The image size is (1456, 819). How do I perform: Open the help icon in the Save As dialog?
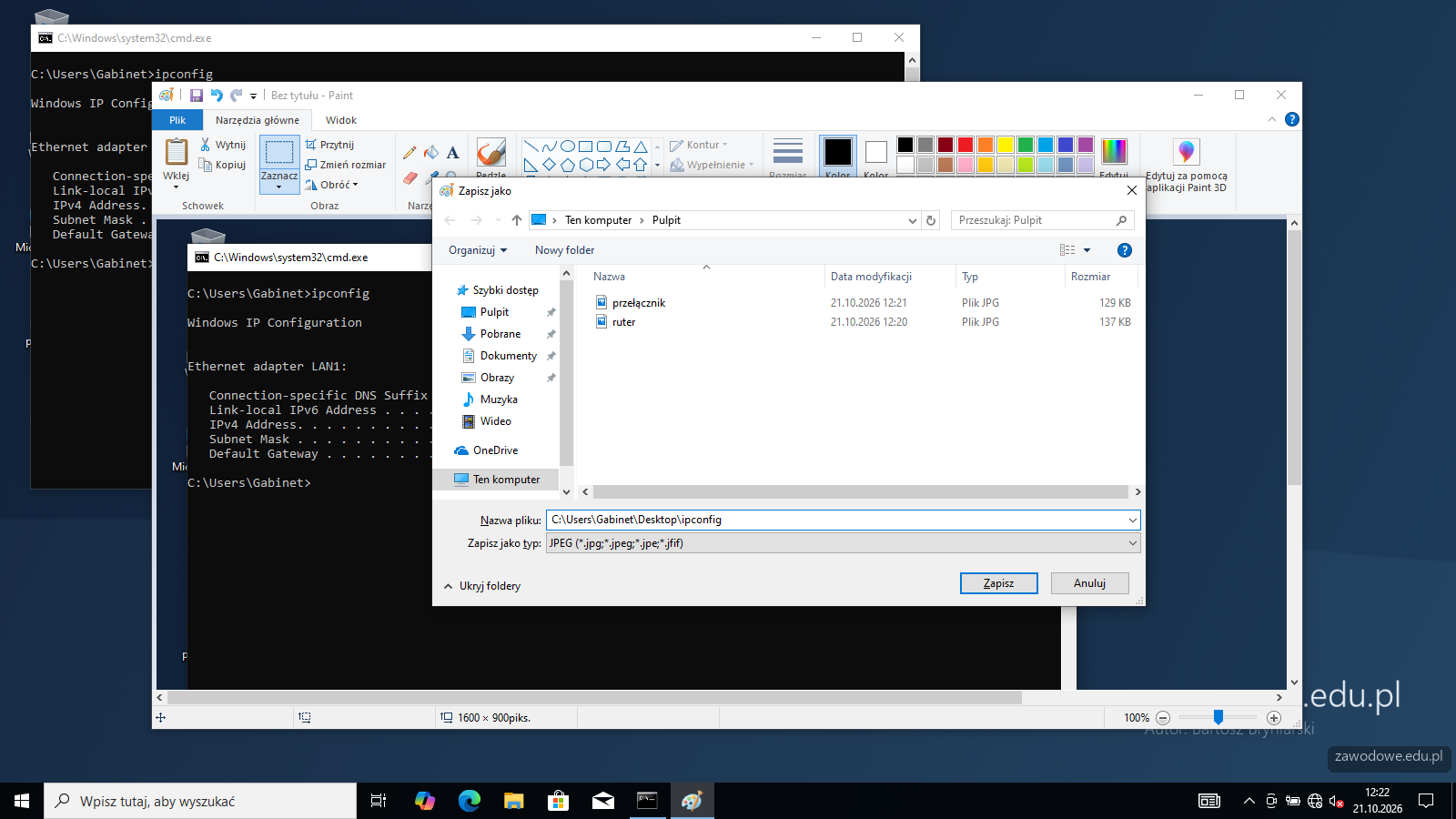click(1125, 250)
